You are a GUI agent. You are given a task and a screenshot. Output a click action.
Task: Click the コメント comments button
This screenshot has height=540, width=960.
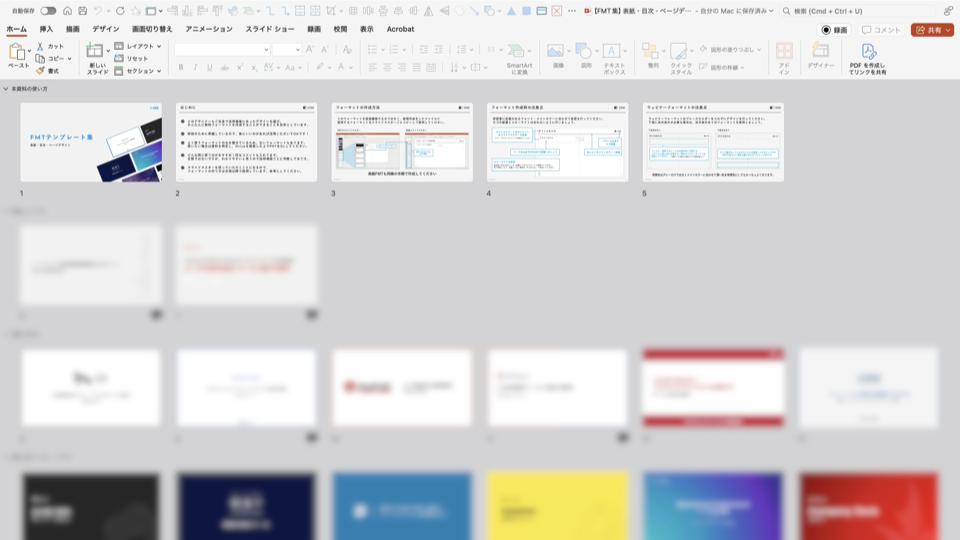pos(882,30)
